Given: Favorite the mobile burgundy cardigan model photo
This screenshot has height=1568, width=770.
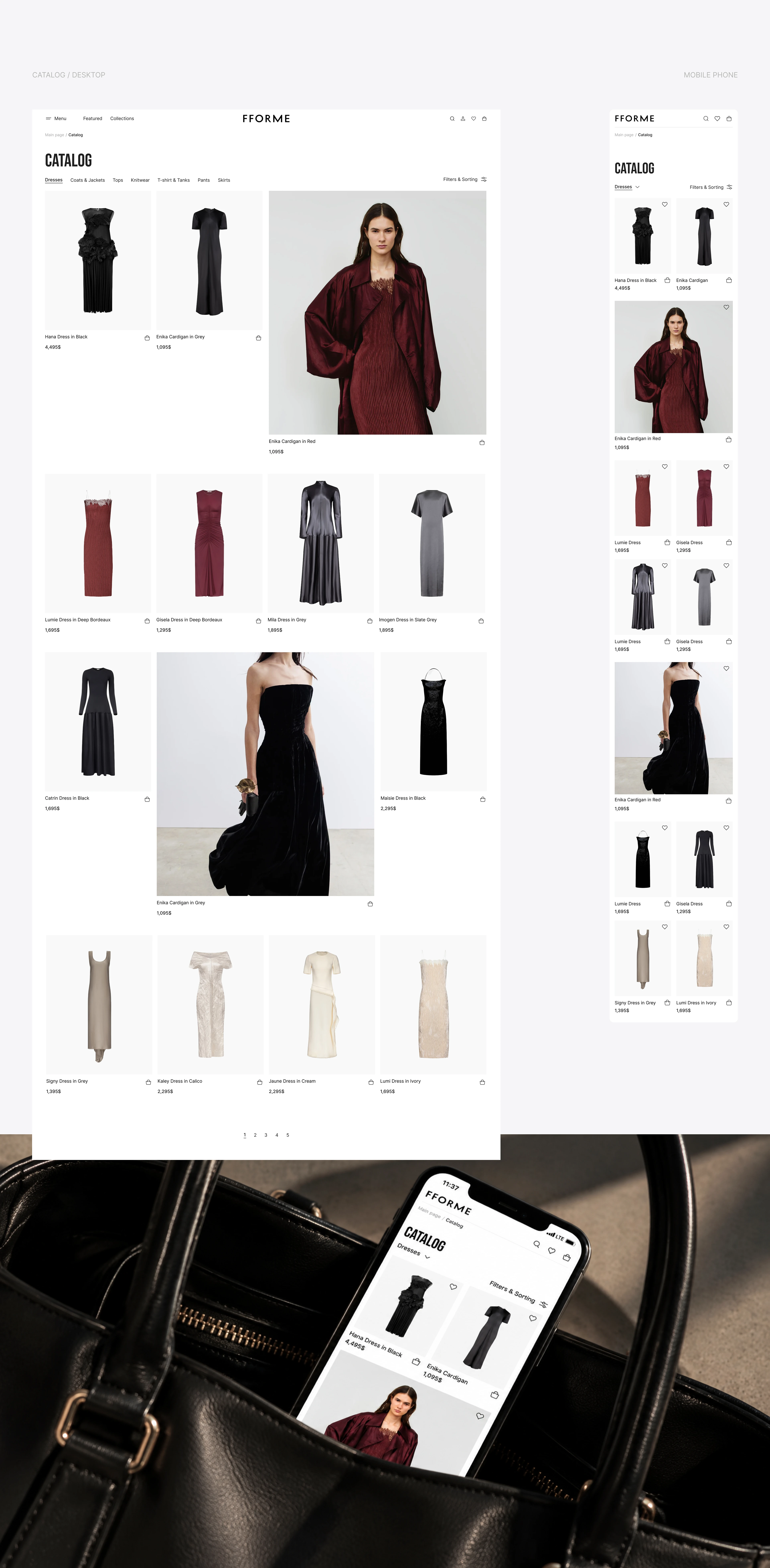Looking at the screenshot, I should coord(726,307).
